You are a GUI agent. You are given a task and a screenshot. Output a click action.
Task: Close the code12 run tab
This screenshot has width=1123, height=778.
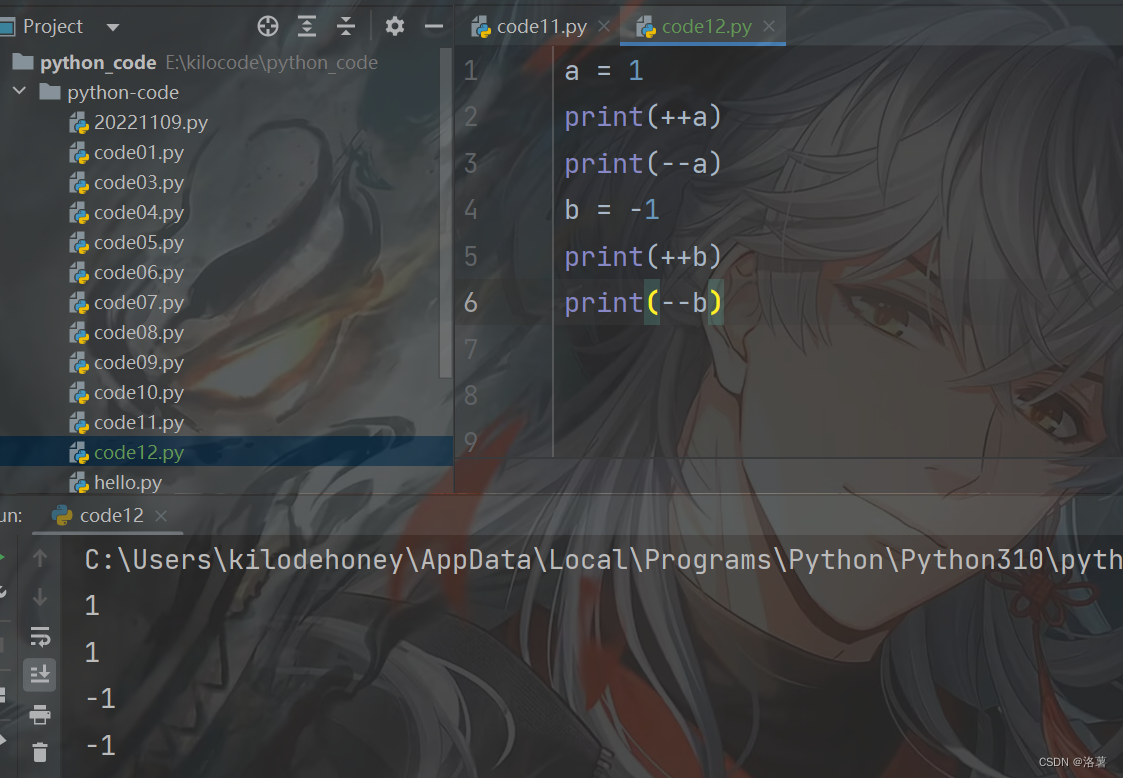tap(161, 516)
